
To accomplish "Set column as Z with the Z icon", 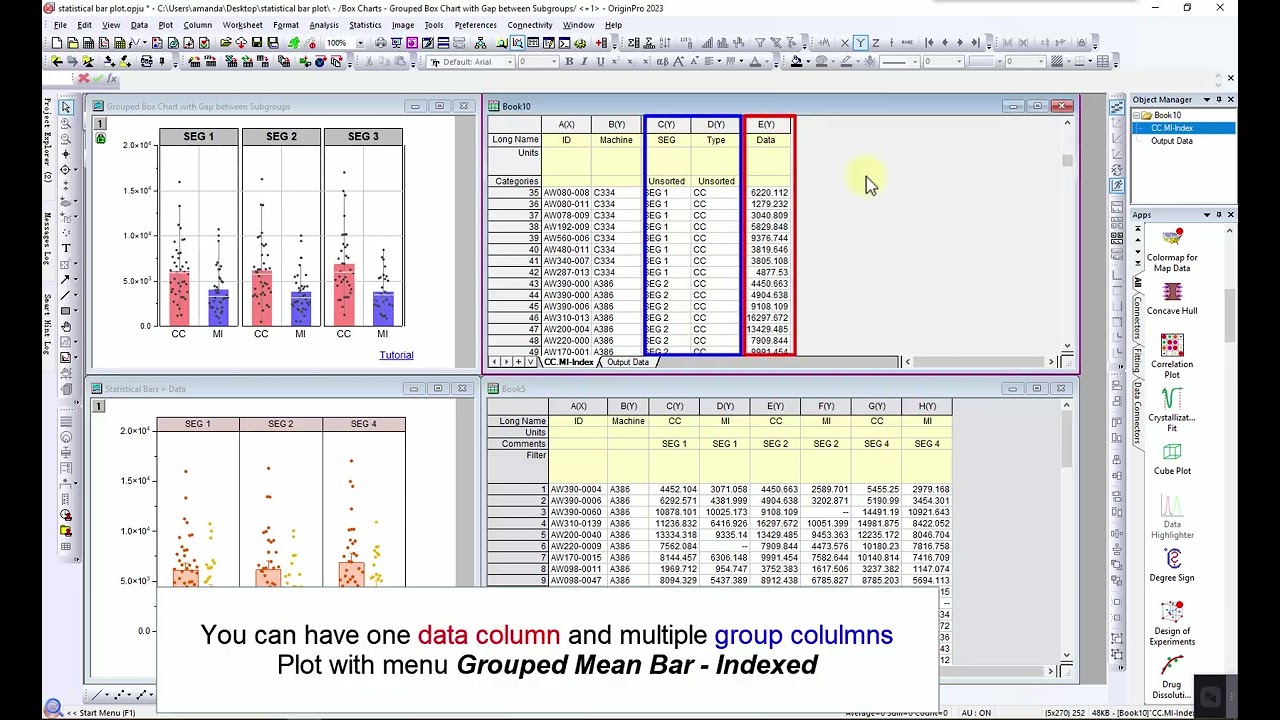I will (876, 43).
